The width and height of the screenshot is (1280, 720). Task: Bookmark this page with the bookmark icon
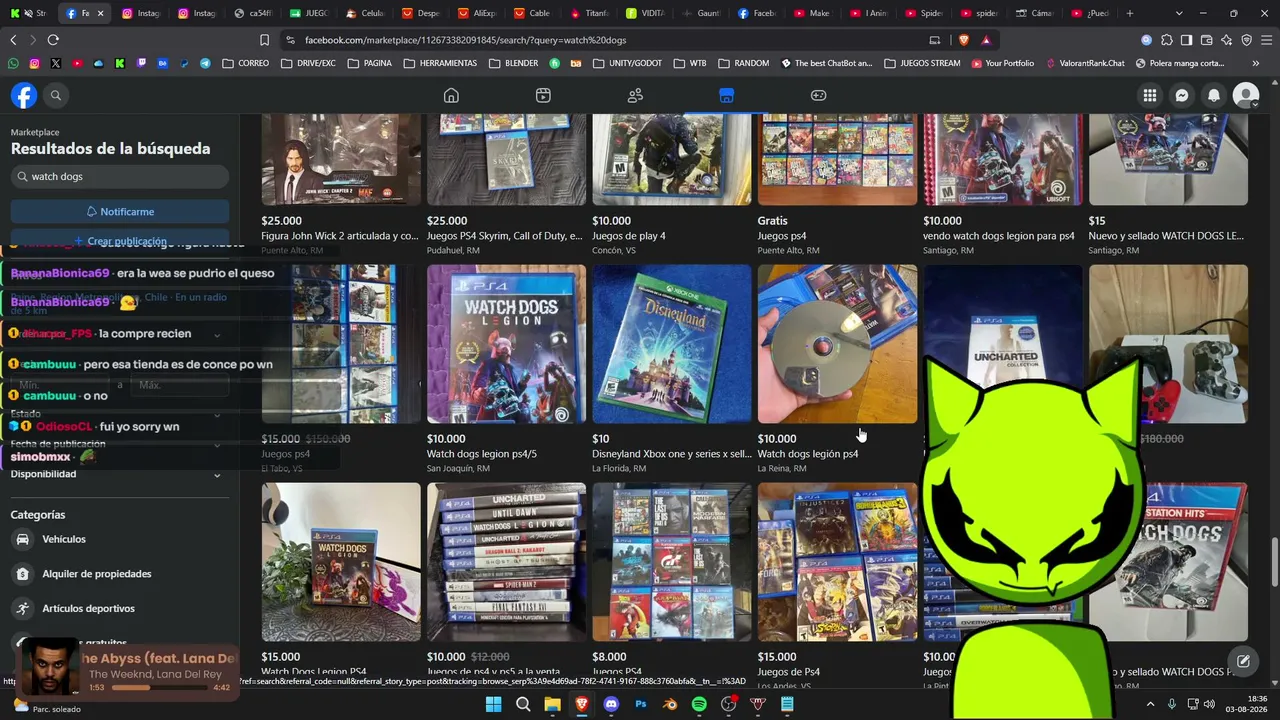(264, 40)
